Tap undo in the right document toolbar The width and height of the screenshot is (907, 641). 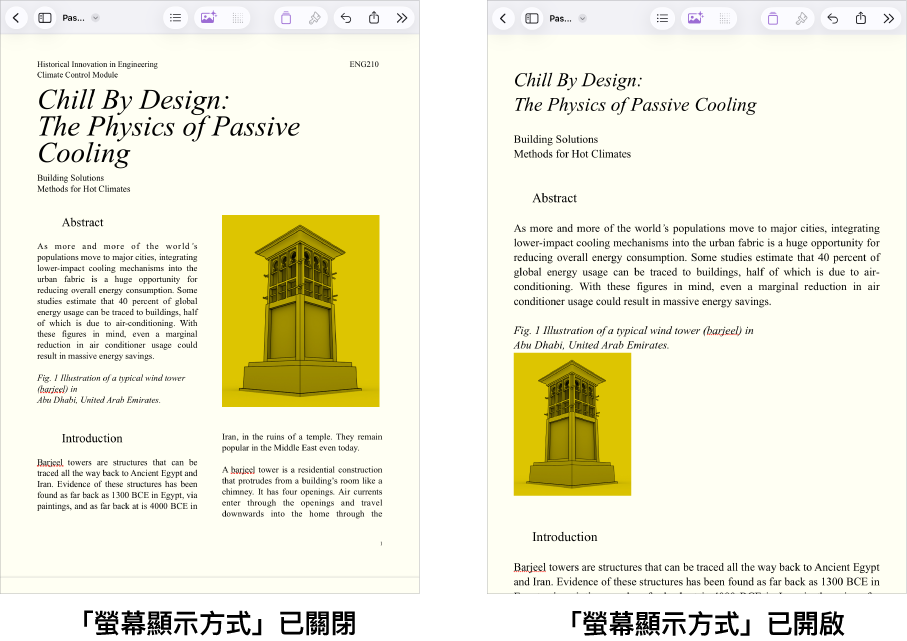tap(833, 17)
